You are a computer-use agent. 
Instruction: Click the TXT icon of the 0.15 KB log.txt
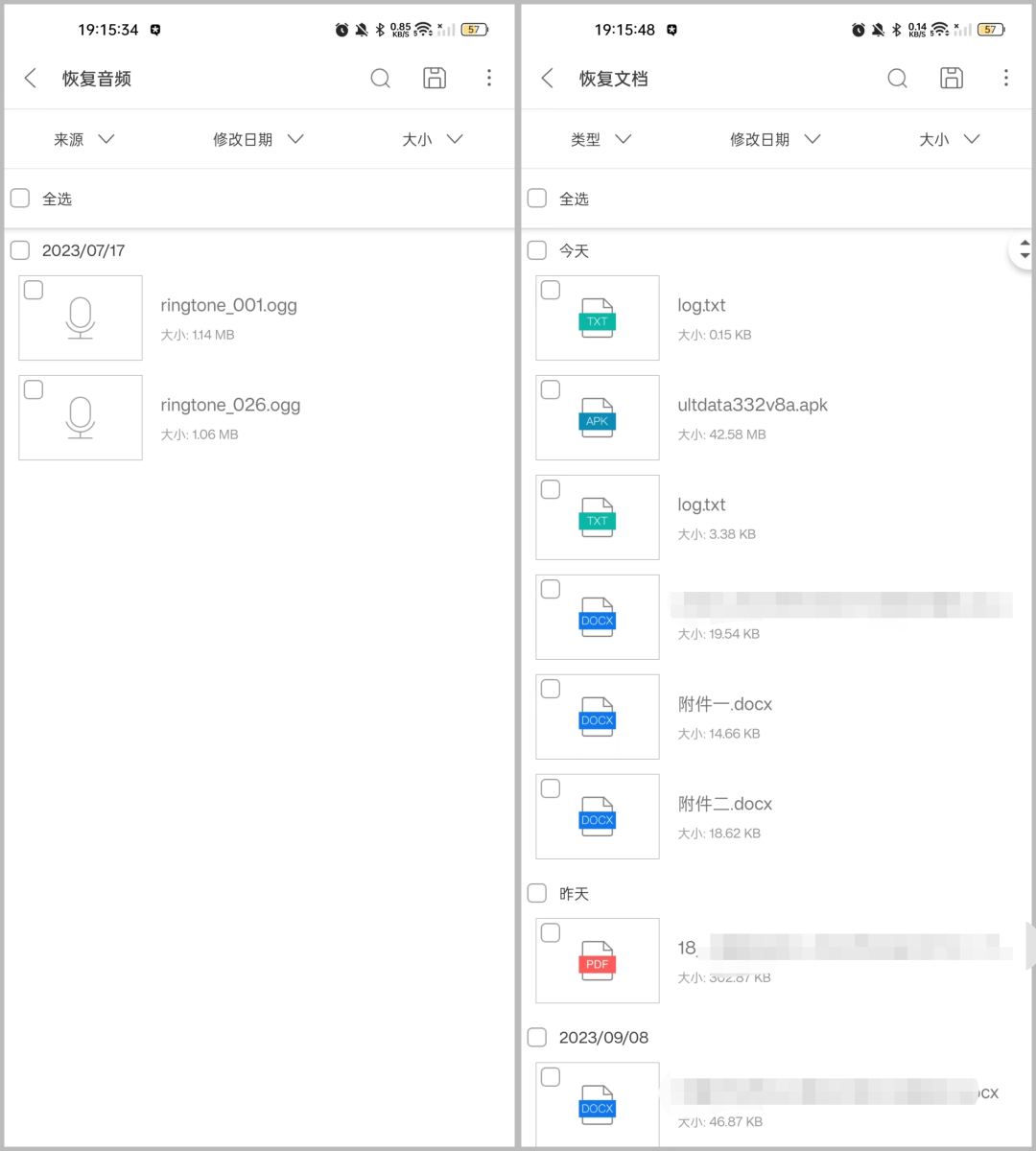[x=597, y=317]
